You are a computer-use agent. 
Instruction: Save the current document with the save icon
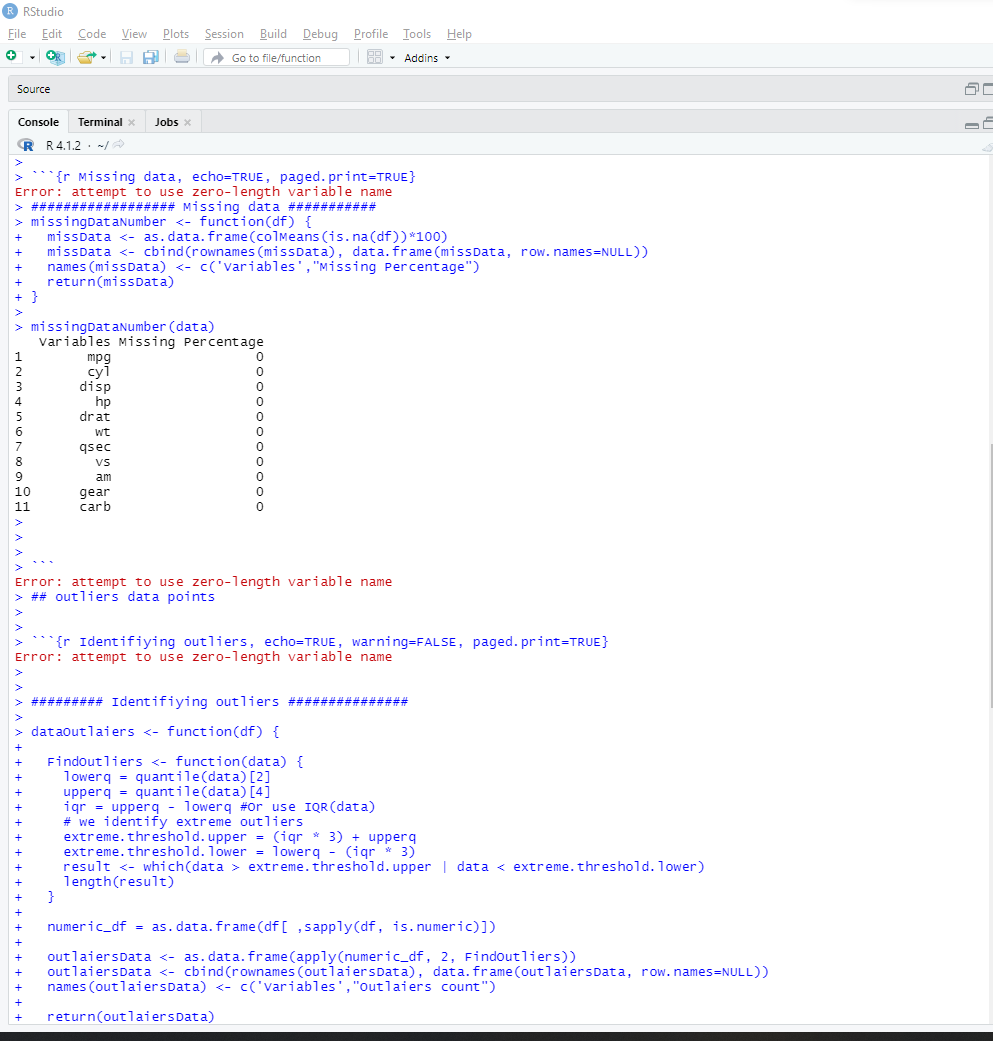pos(127,57)
